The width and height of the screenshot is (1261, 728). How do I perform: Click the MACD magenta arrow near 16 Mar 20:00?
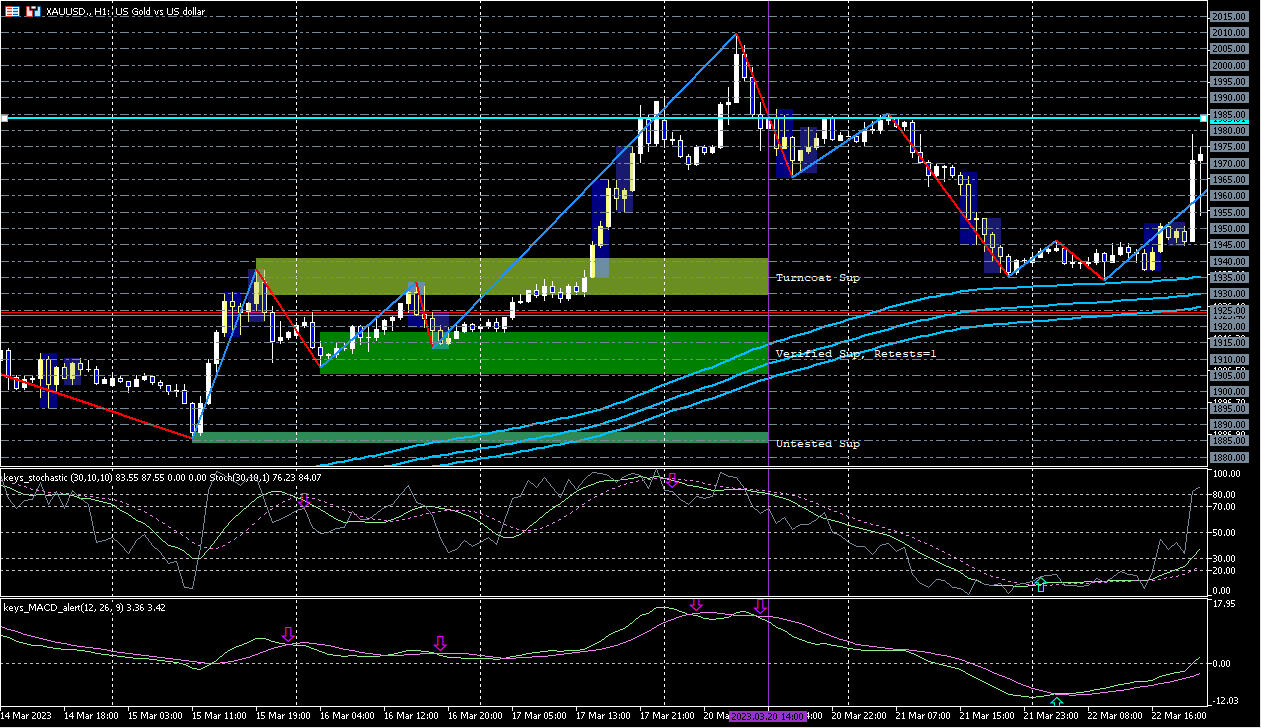440,642
